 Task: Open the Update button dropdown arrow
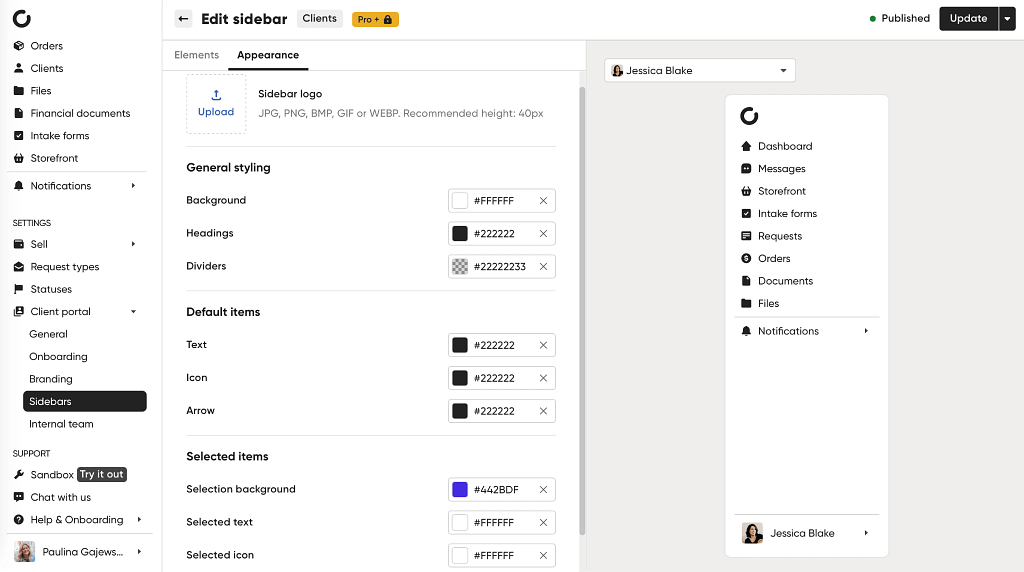1007,19
